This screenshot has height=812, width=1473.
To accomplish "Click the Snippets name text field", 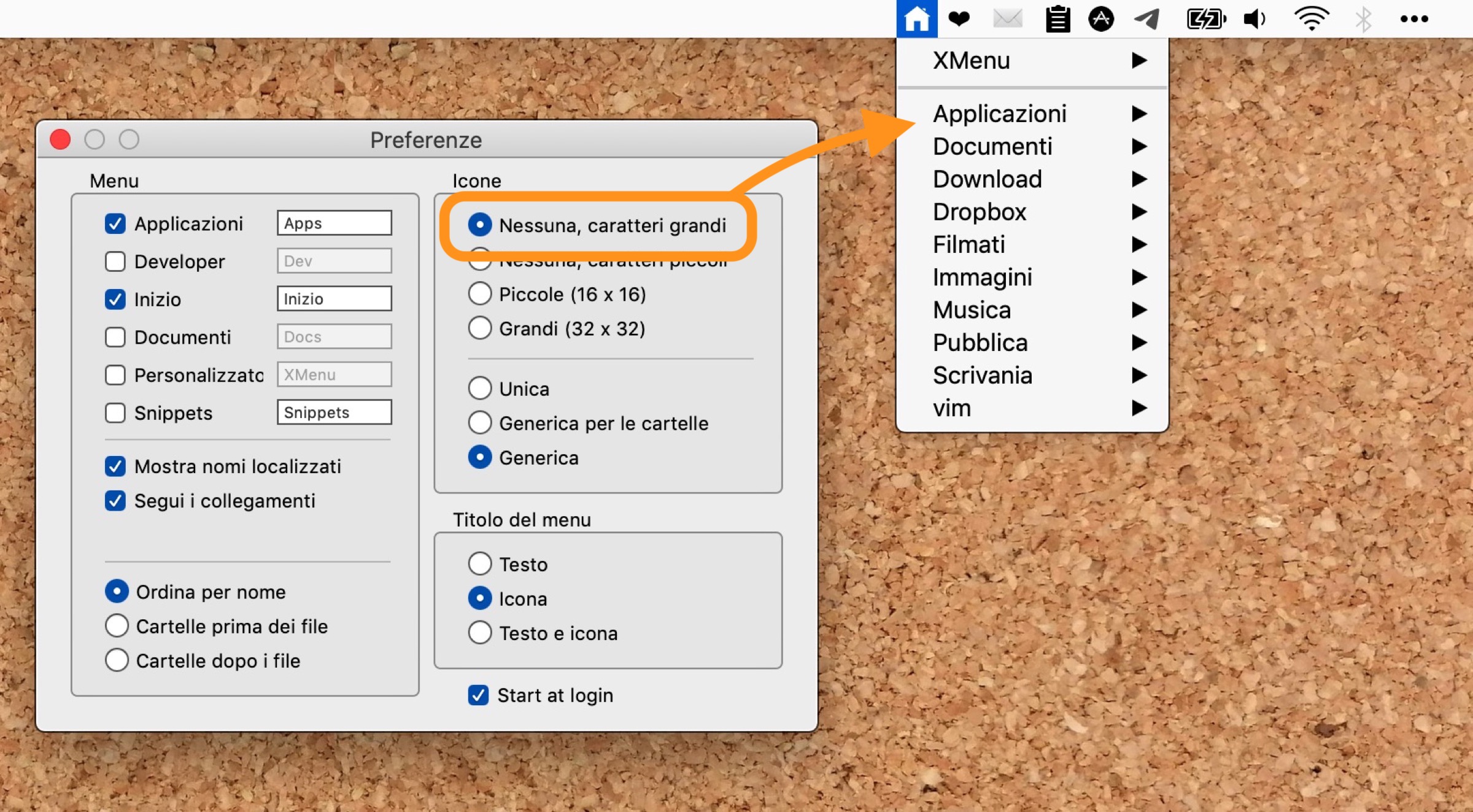I will (334, 412).
